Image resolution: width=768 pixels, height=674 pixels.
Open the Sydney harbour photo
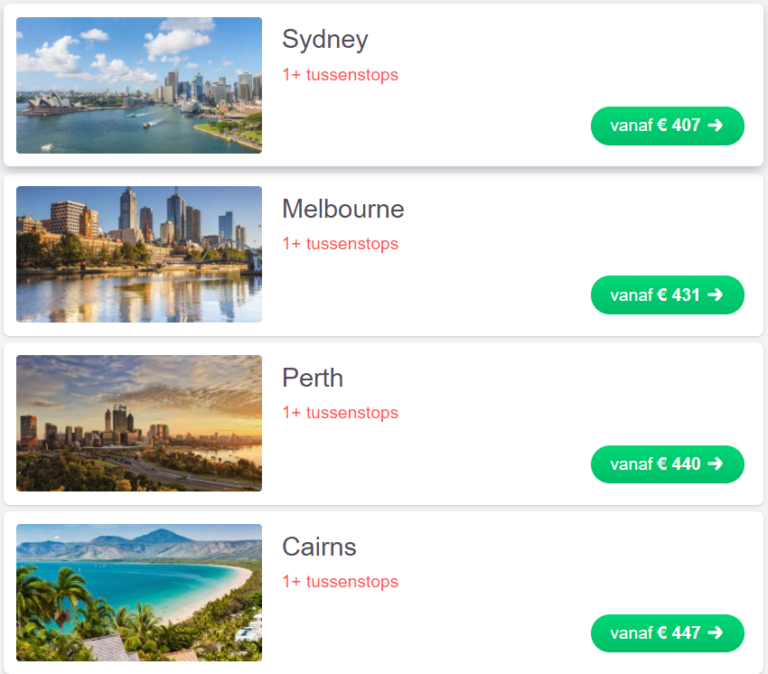(139, 85)
